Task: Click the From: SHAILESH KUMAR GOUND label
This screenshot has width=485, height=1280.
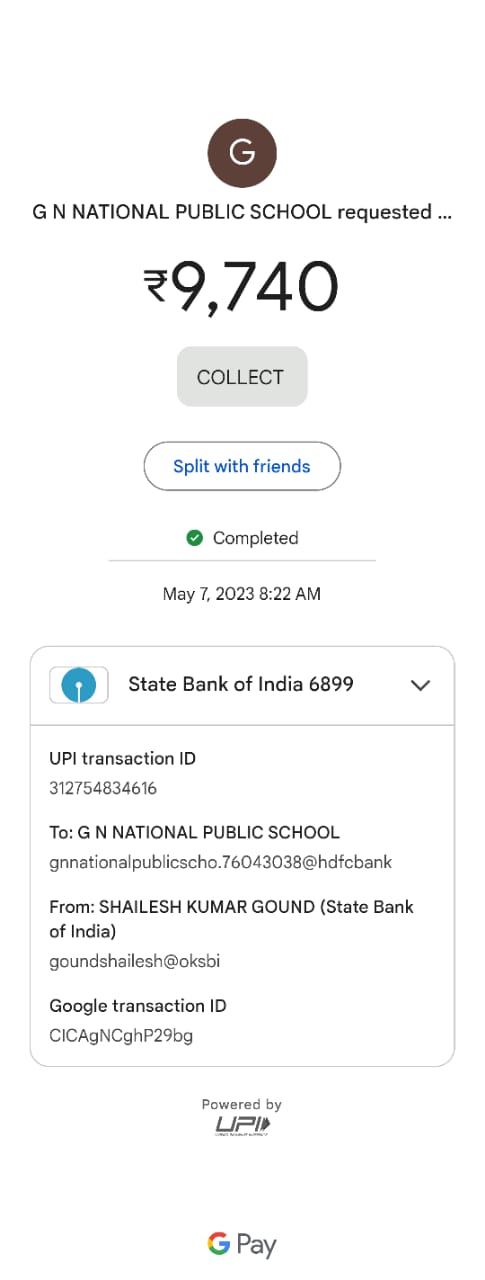Action: pos(231,919)
